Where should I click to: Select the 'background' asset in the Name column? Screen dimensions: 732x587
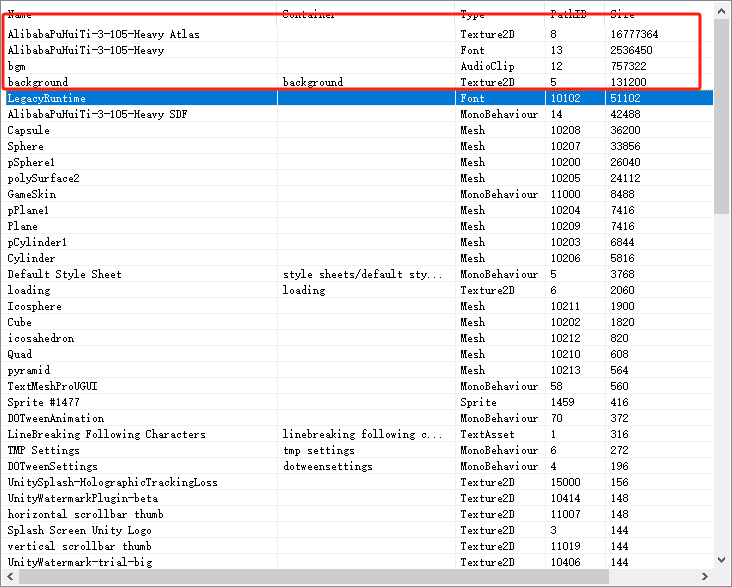(x=38, y=82)
